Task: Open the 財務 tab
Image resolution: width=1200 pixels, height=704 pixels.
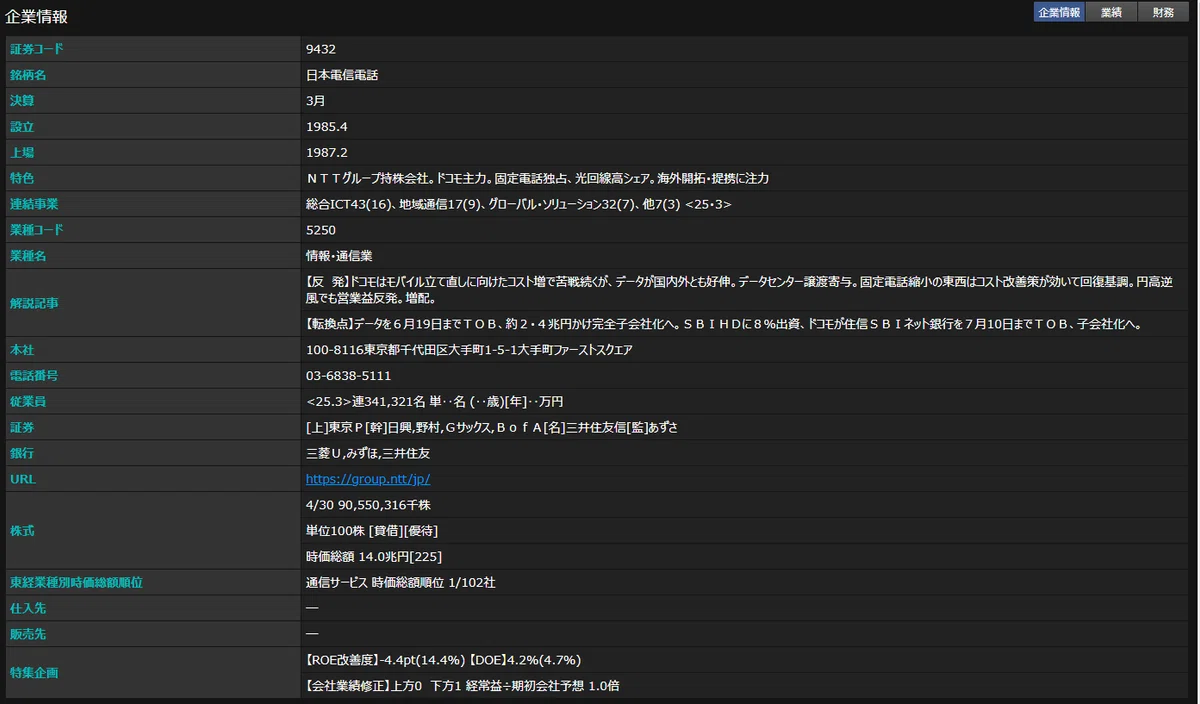Action: pos(1163,13)
